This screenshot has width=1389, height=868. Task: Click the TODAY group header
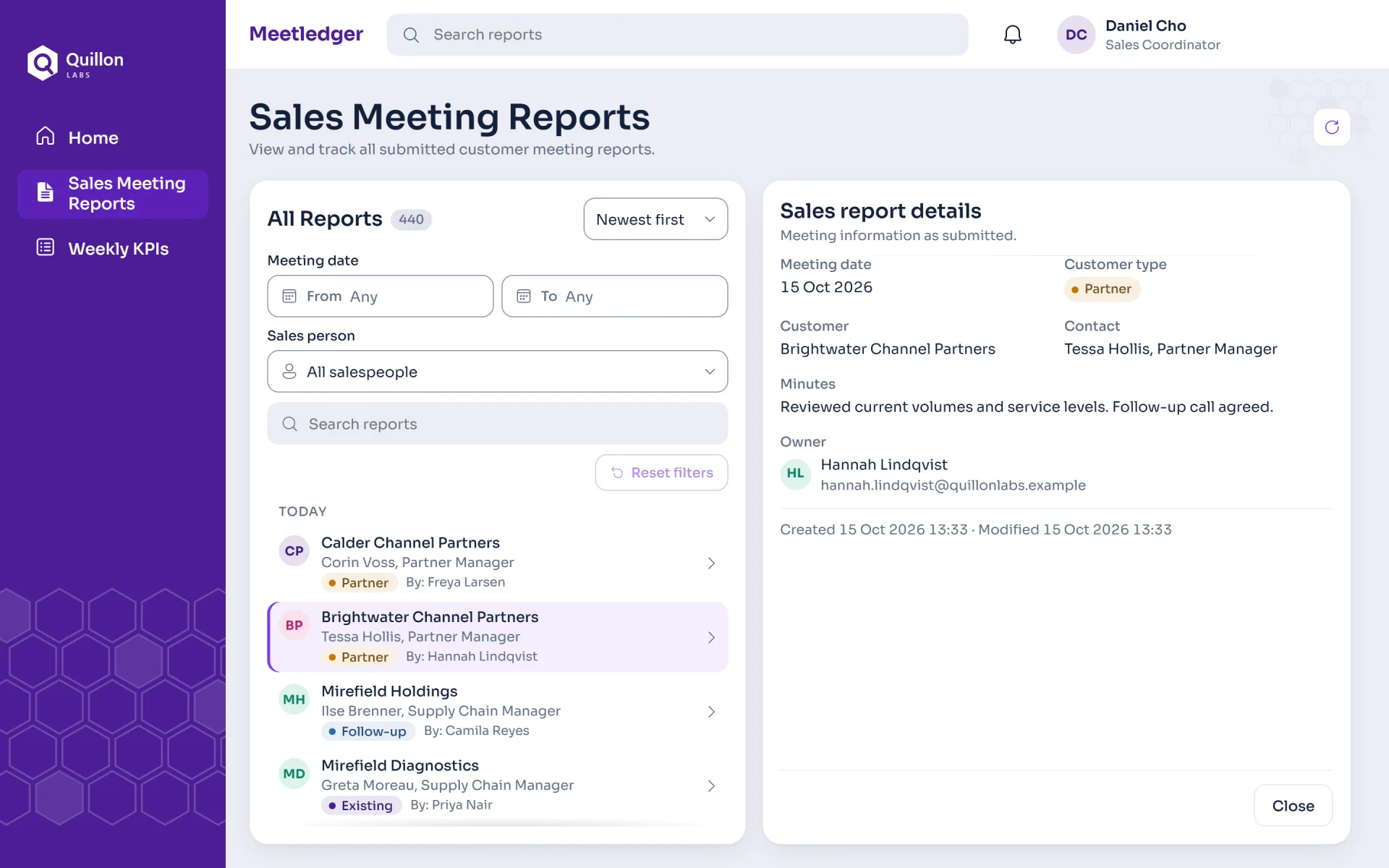[302, 511]
